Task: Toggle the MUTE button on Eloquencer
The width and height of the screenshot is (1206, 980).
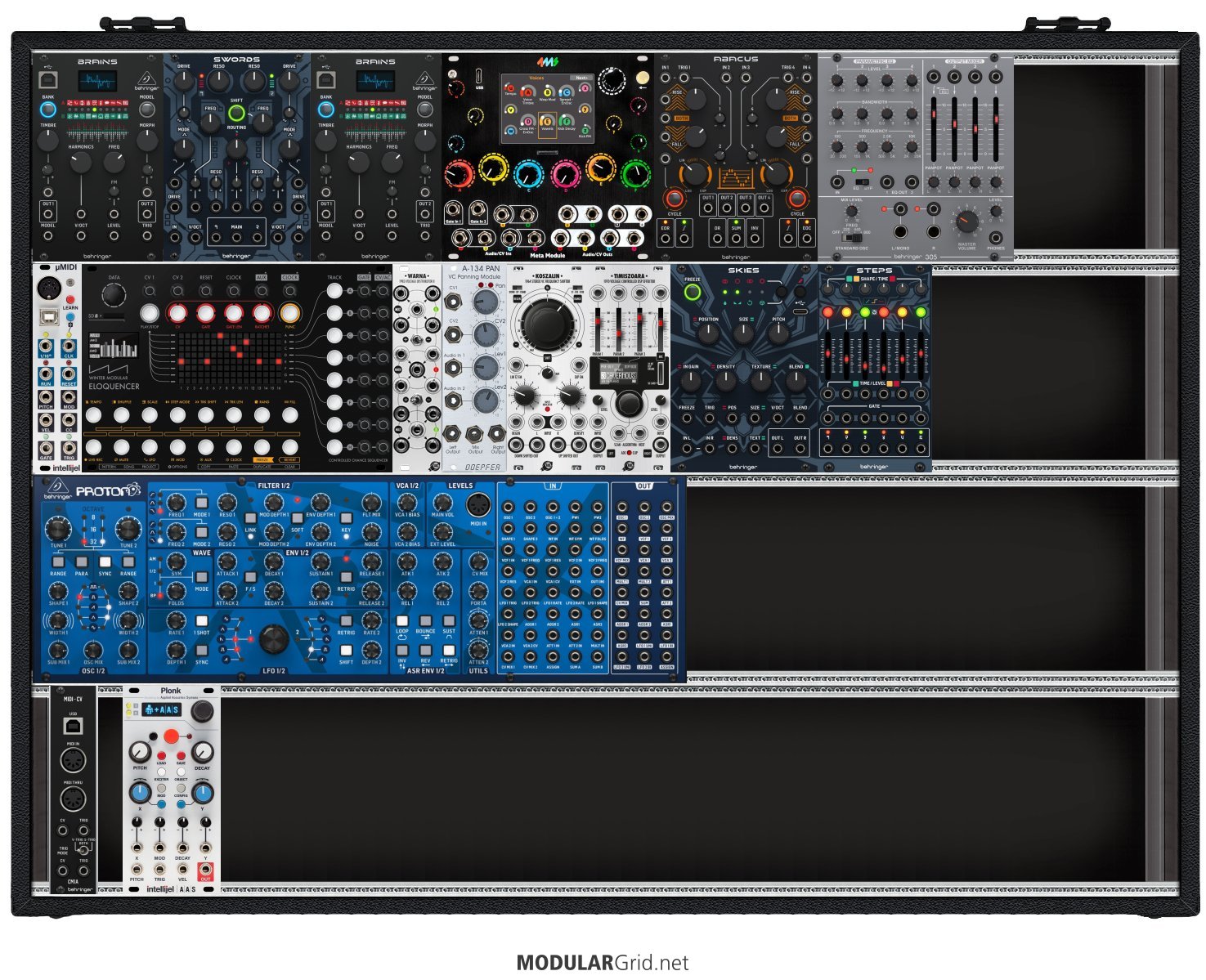Action: pos(121,447)
